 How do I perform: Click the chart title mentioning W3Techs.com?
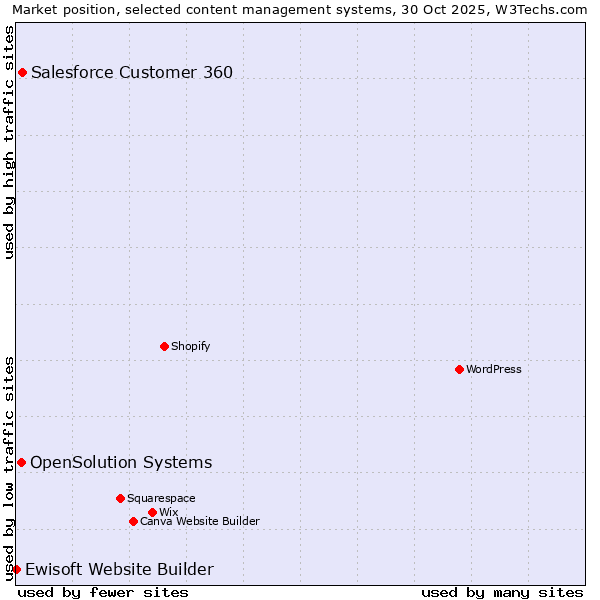pyautogui.click(x=300, y=9)
